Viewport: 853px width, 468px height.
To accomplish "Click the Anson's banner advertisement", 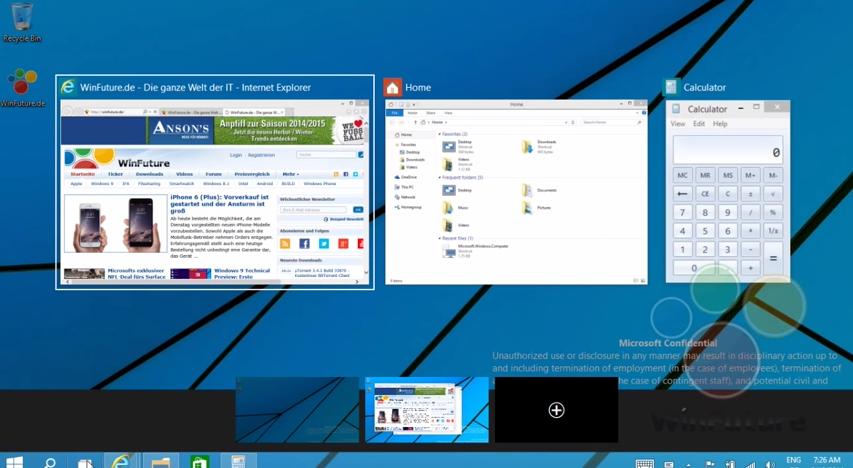I will pyautogui.click(x=214, y=130).
